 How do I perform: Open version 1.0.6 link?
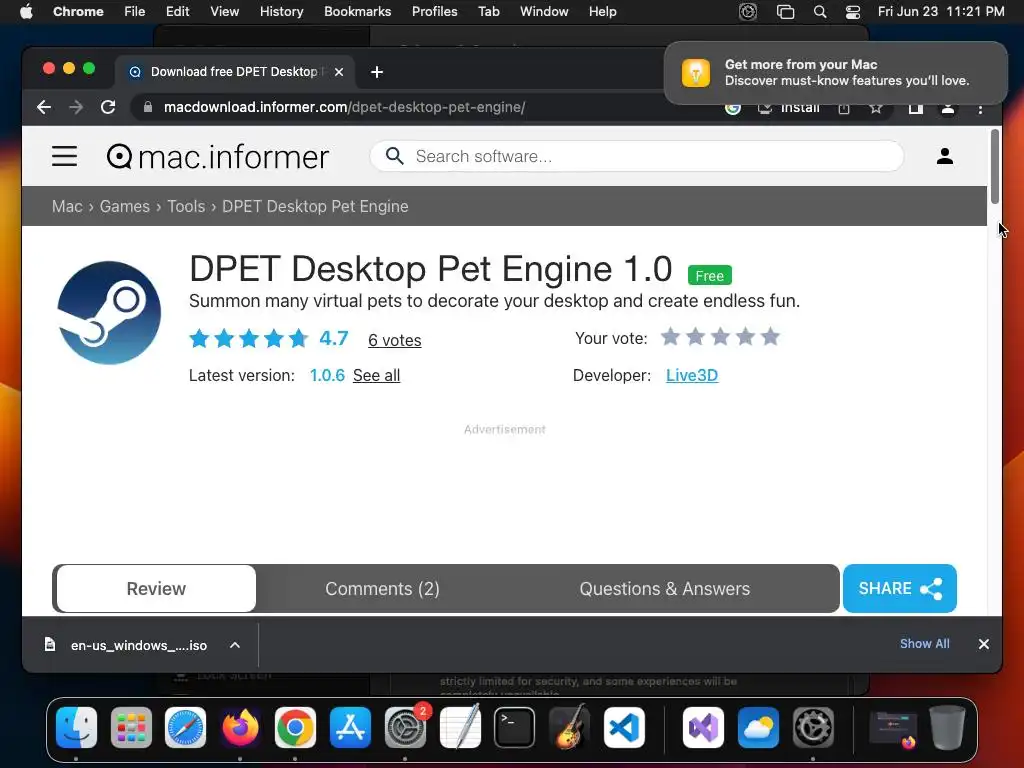click(327, 376)
